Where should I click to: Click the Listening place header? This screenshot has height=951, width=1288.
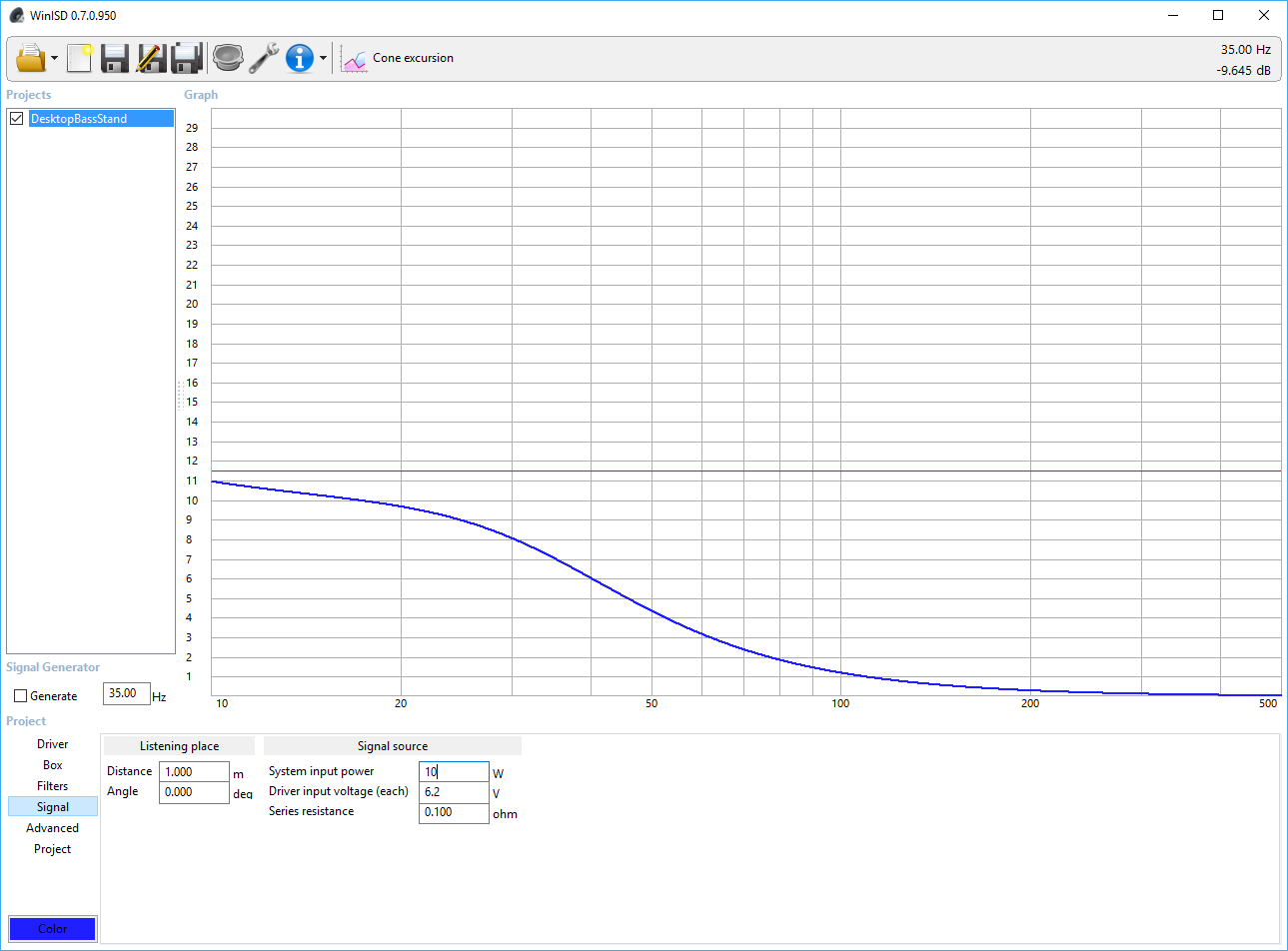point(179,746)
